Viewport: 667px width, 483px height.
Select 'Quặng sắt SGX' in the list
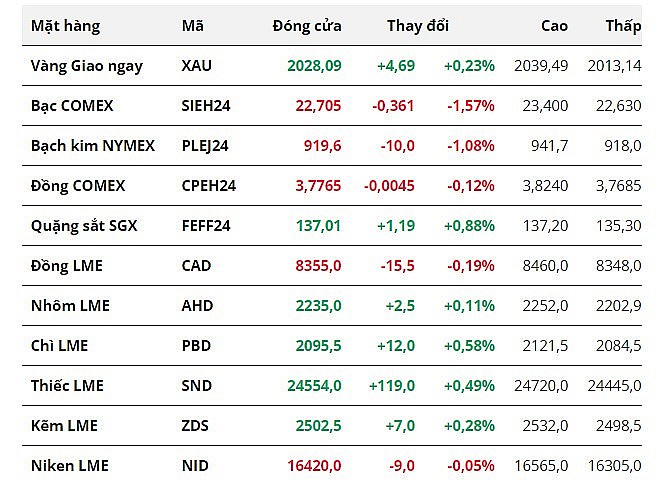pos(84,225)
